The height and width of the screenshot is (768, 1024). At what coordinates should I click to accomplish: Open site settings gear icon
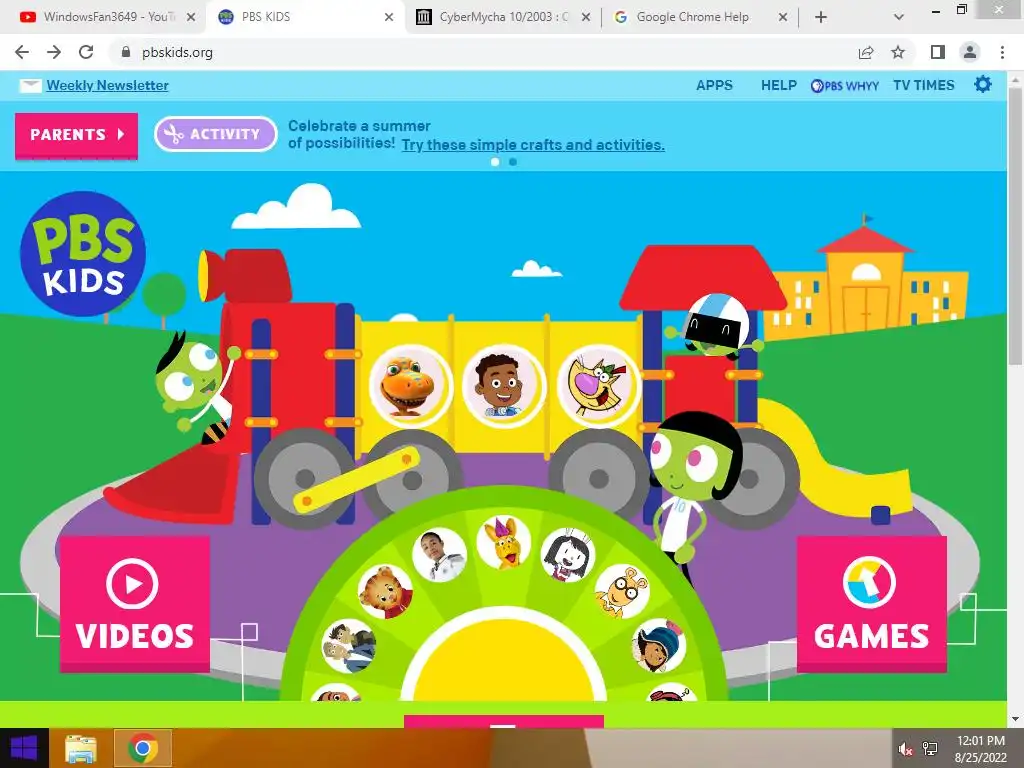(983, 84)
